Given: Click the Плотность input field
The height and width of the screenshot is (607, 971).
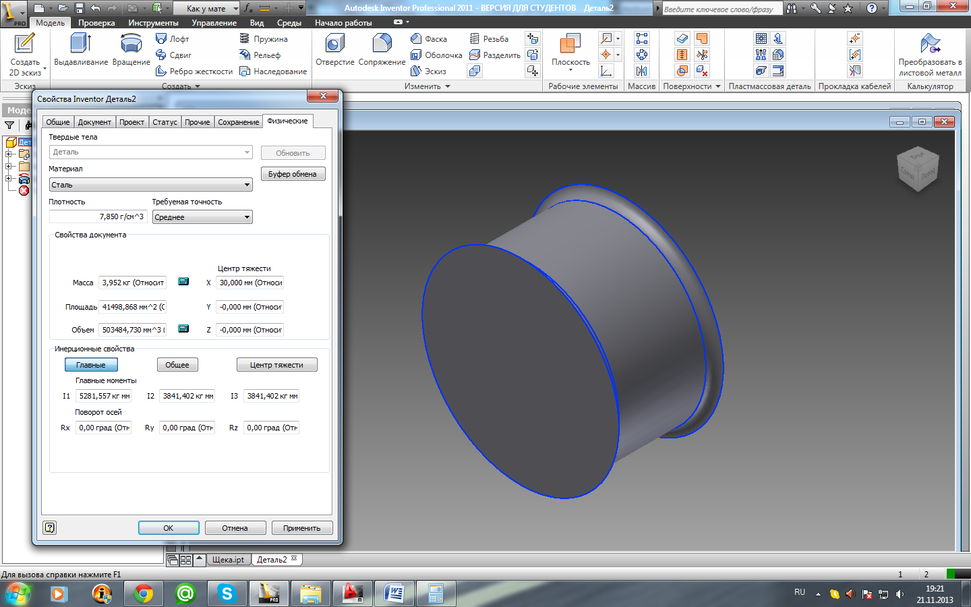Looking at the screenshot, I should point(98,216).
